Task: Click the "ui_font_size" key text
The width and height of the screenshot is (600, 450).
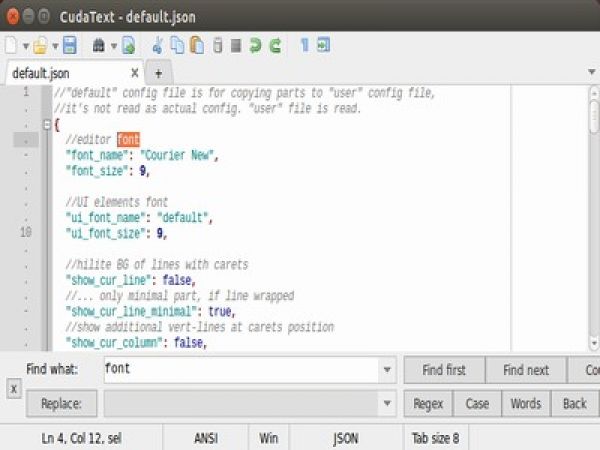Action: 105,233
